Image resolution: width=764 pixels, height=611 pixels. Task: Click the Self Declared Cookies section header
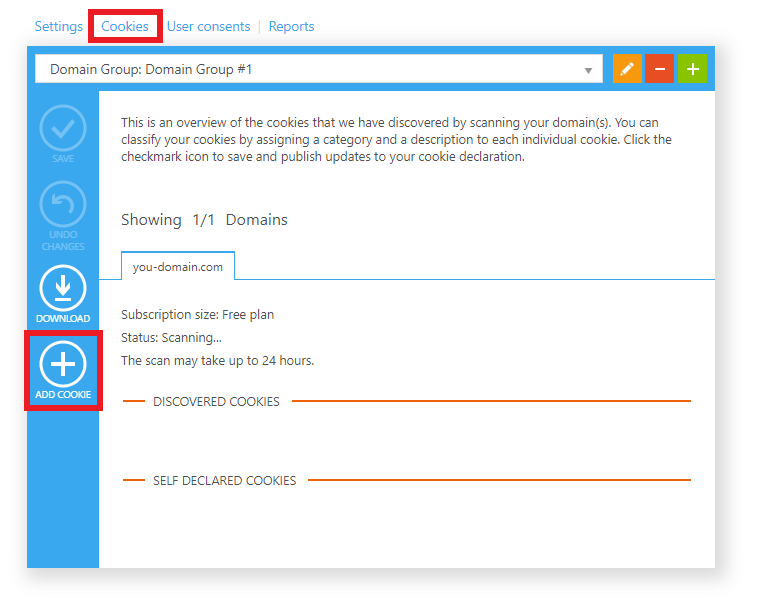coord(225,480)
